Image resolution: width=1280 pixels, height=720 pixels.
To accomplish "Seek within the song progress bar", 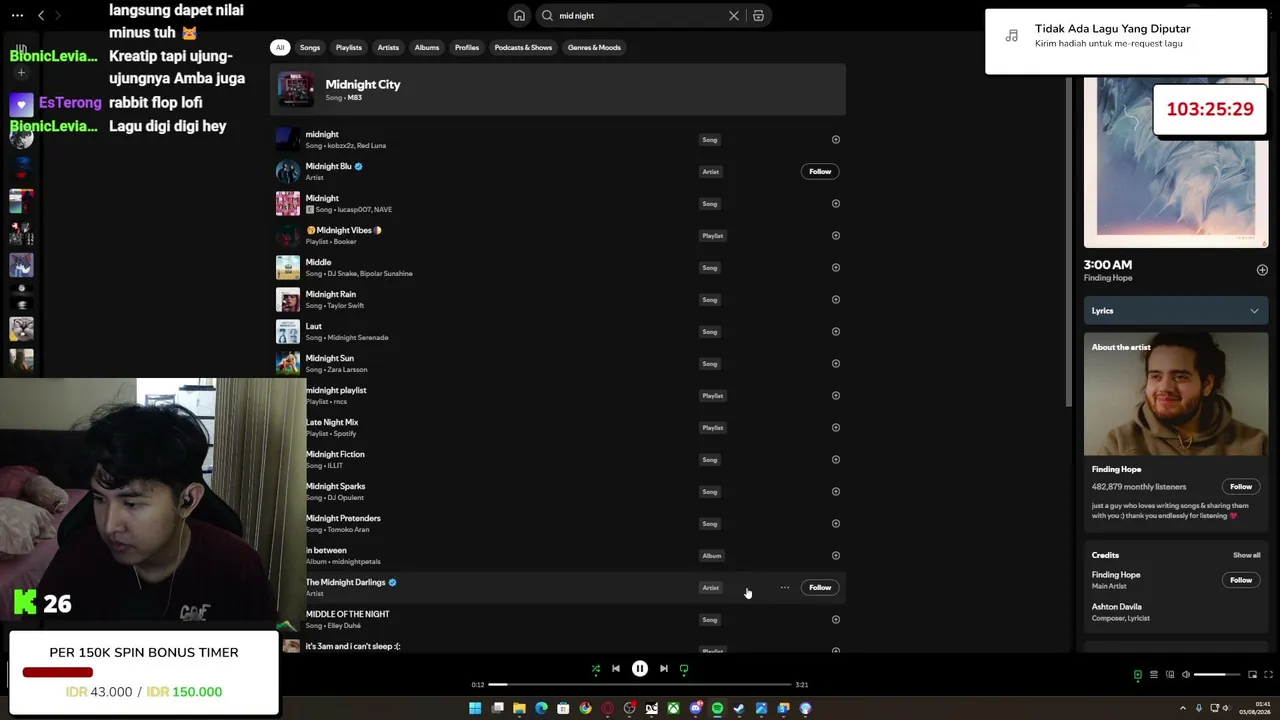I will (640, 685).
